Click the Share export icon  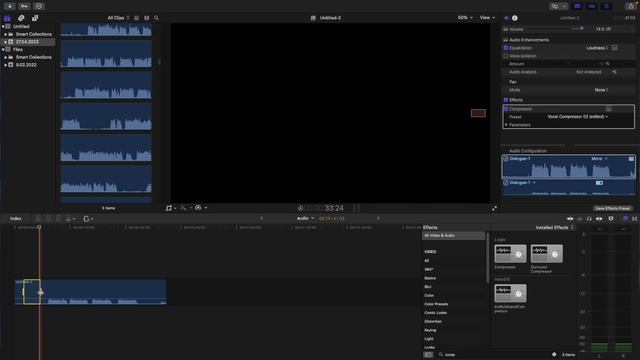pyautogui.click(x=631, y=6)
